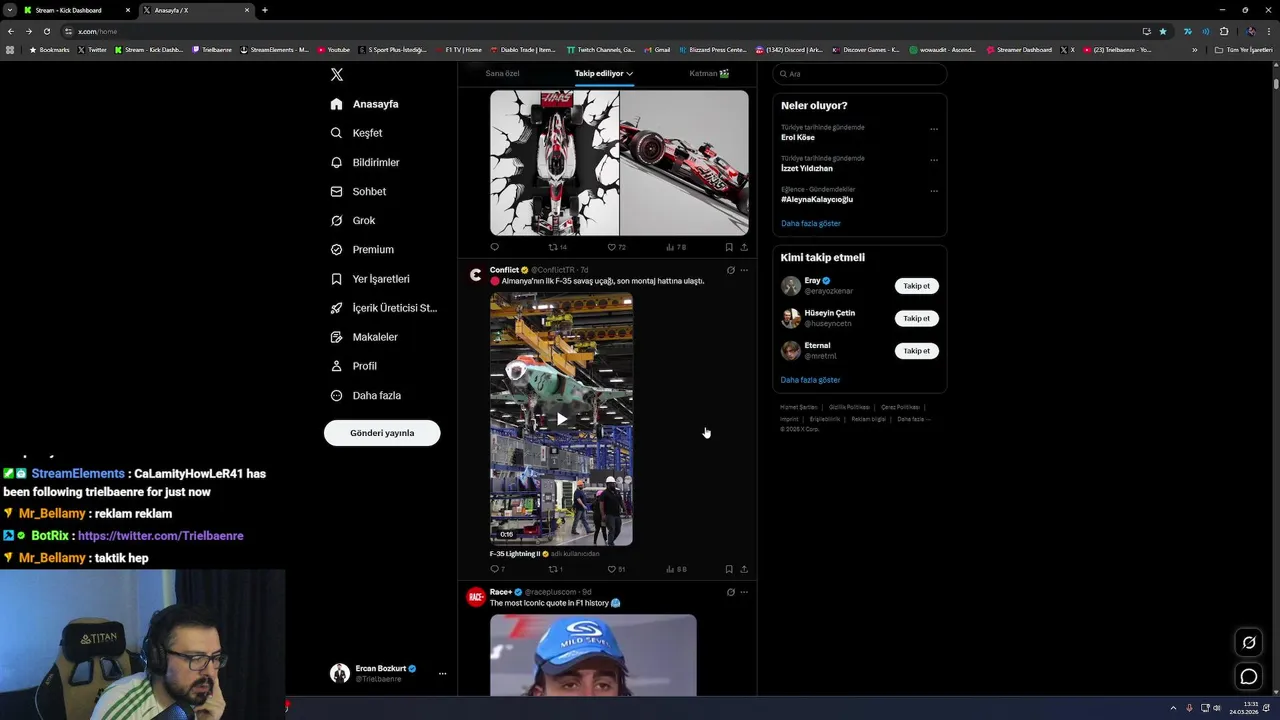Open Erol Köse trending topic
The height and width of the screenshot is (720, 1280).
point(798,138)
